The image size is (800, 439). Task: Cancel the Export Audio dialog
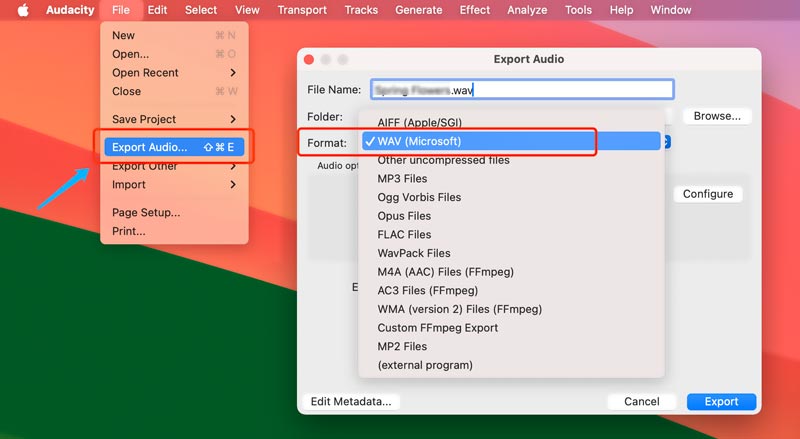click(x=642, y=402)
